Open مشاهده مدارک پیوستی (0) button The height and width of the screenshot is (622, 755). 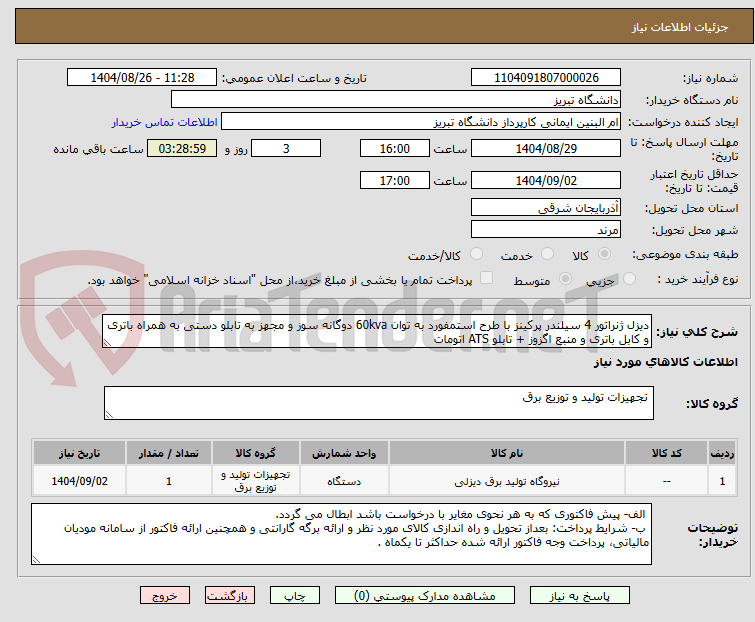425,596
